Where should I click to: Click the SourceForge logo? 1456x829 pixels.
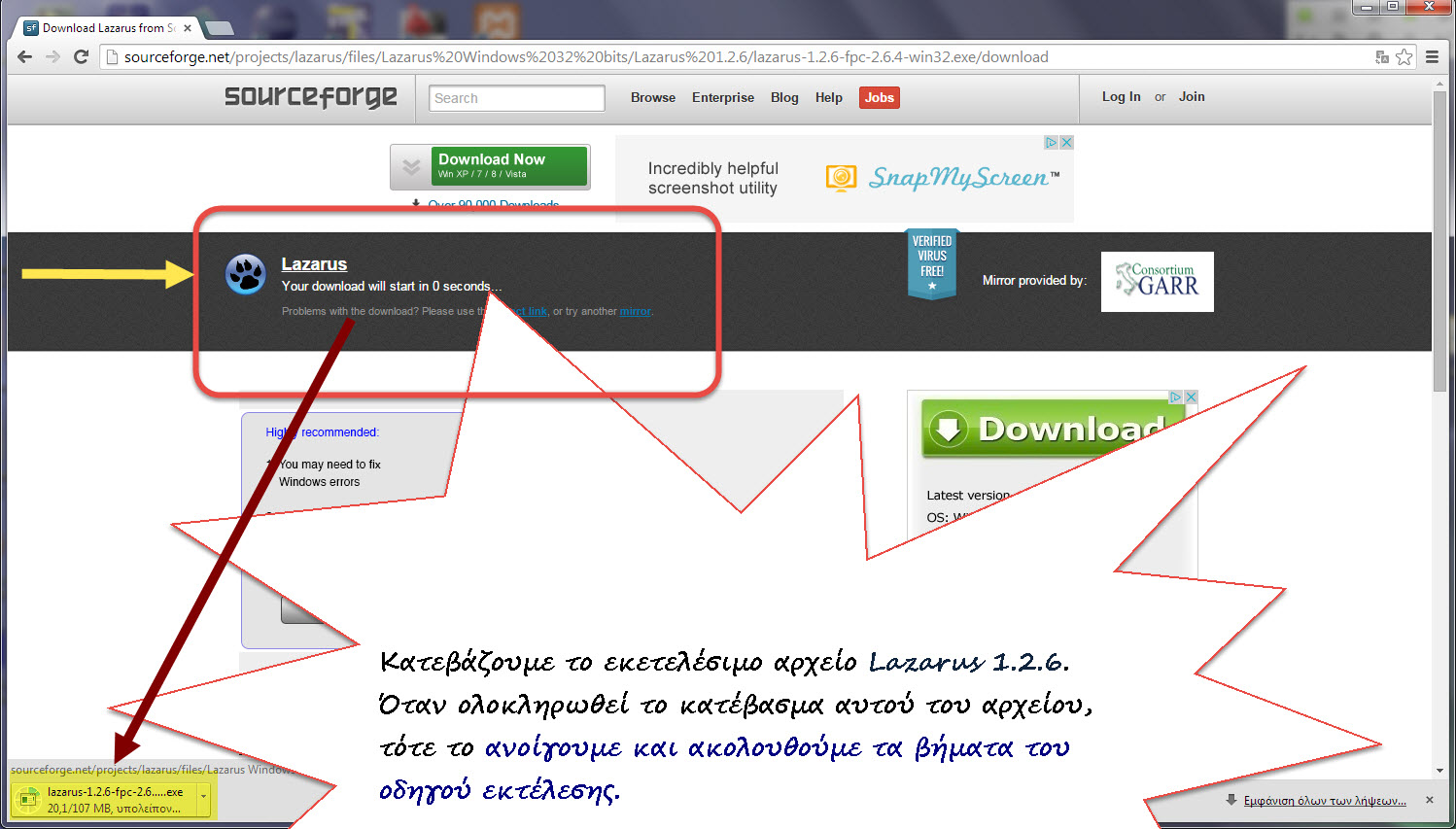[311, 96]
